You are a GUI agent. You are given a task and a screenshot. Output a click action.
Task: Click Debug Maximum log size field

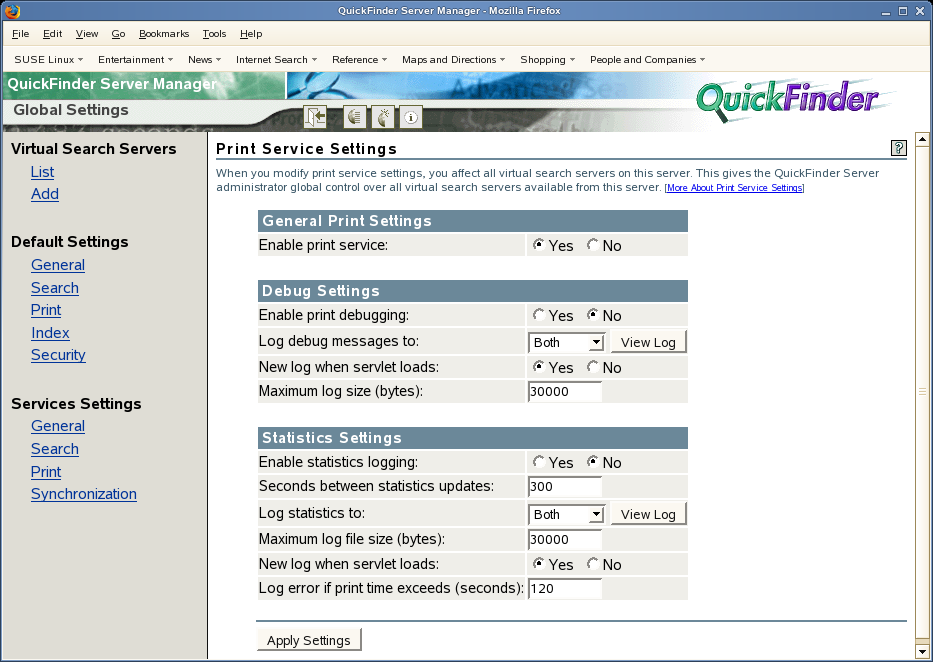pos(565,391)
